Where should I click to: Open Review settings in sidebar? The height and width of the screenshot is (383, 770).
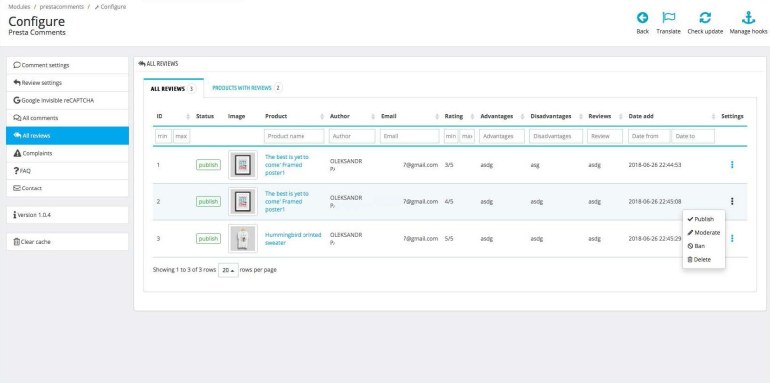tap(67, 83)
